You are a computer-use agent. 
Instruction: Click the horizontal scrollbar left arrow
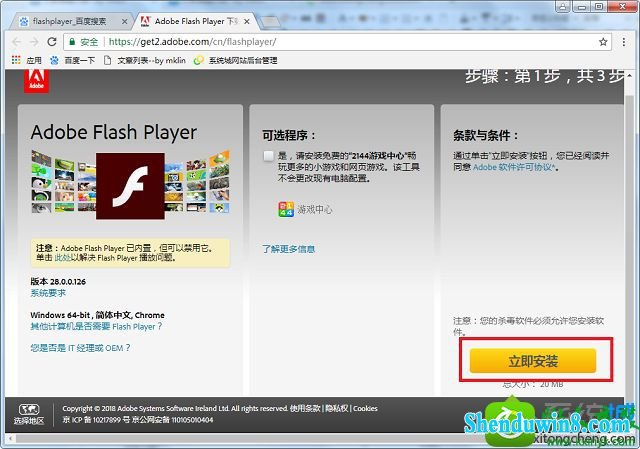point(10,439)
